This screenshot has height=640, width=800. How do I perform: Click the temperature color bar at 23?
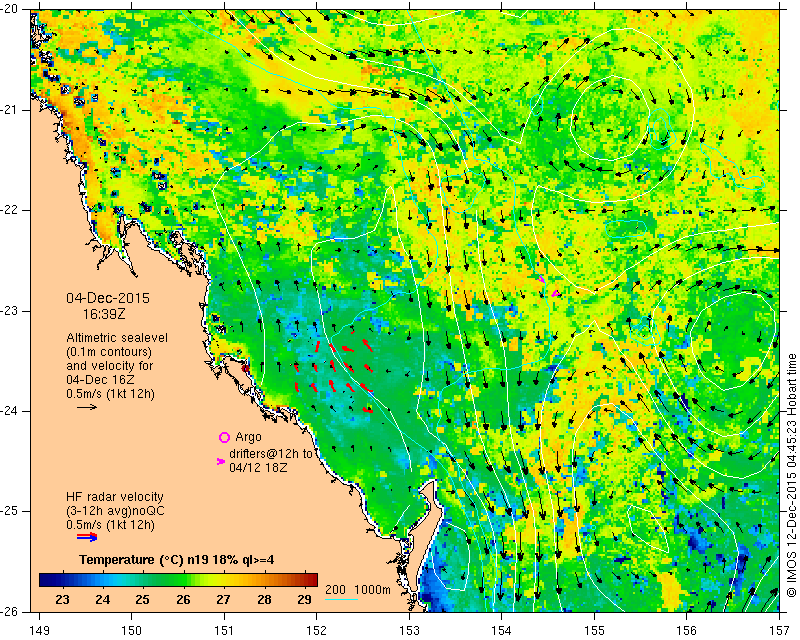coord(62,580)
